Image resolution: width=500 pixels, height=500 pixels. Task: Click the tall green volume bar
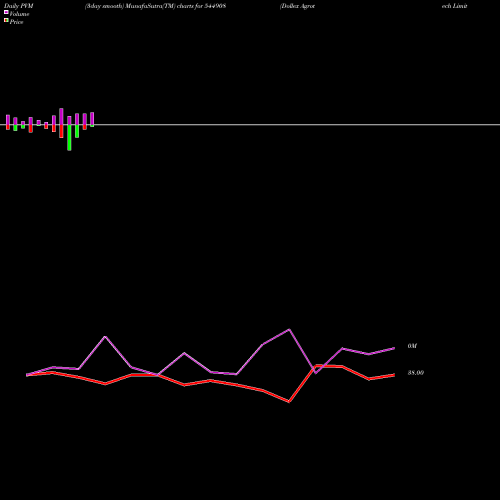(69, 137)
